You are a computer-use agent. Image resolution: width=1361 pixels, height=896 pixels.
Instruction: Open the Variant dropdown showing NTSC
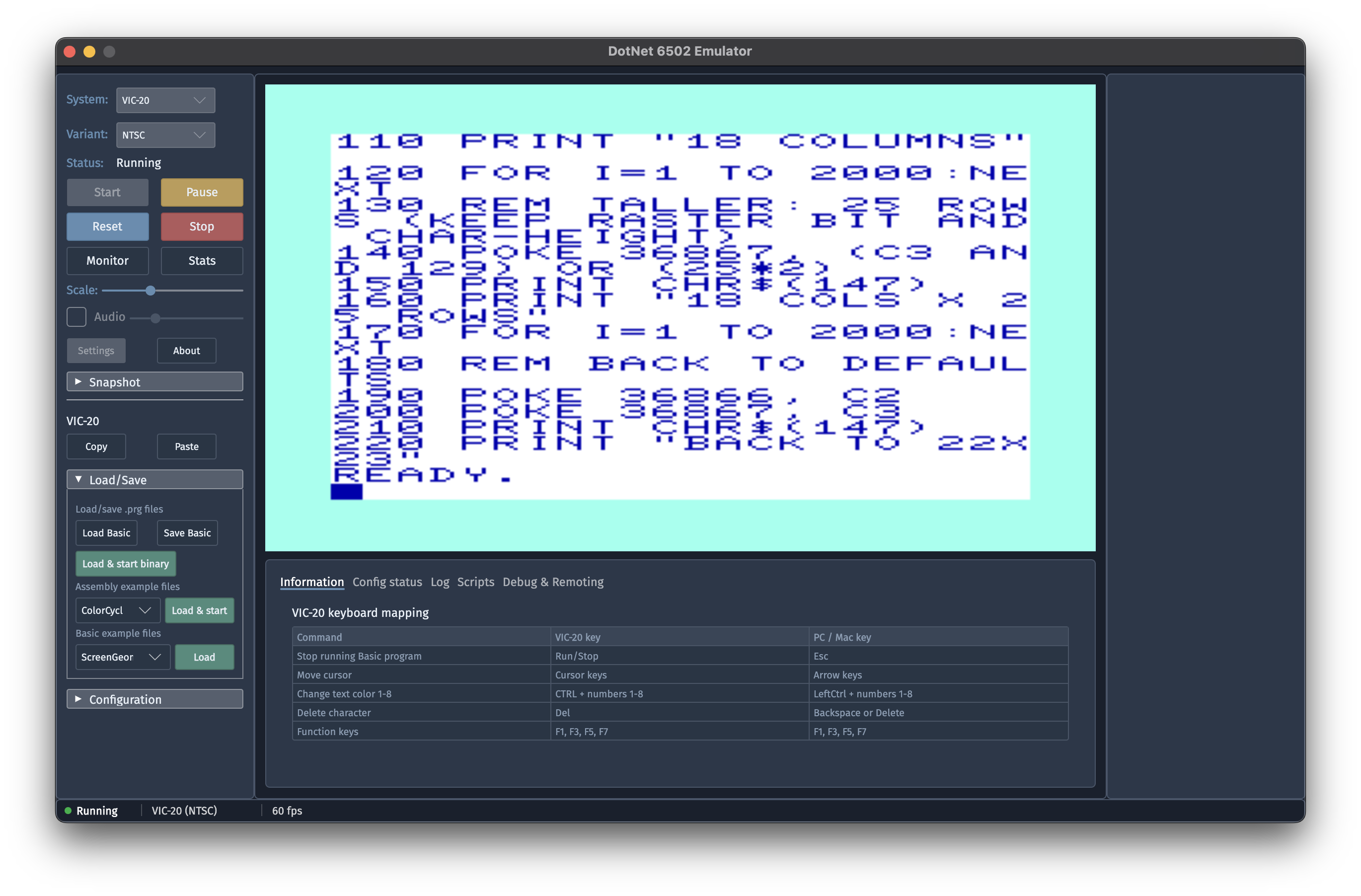(165, 135)
